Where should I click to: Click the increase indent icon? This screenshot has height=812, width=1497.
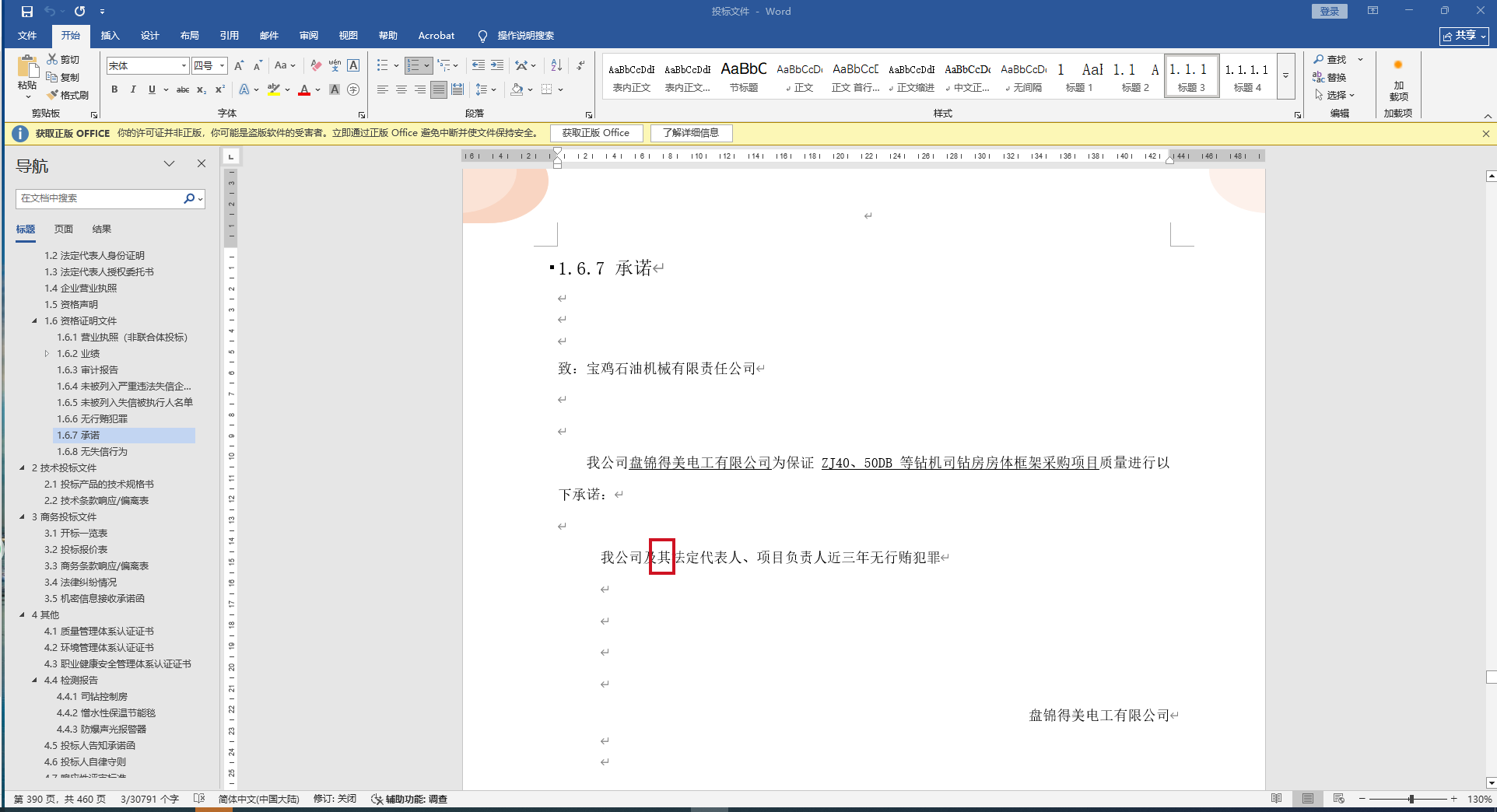tap(496, 65)
